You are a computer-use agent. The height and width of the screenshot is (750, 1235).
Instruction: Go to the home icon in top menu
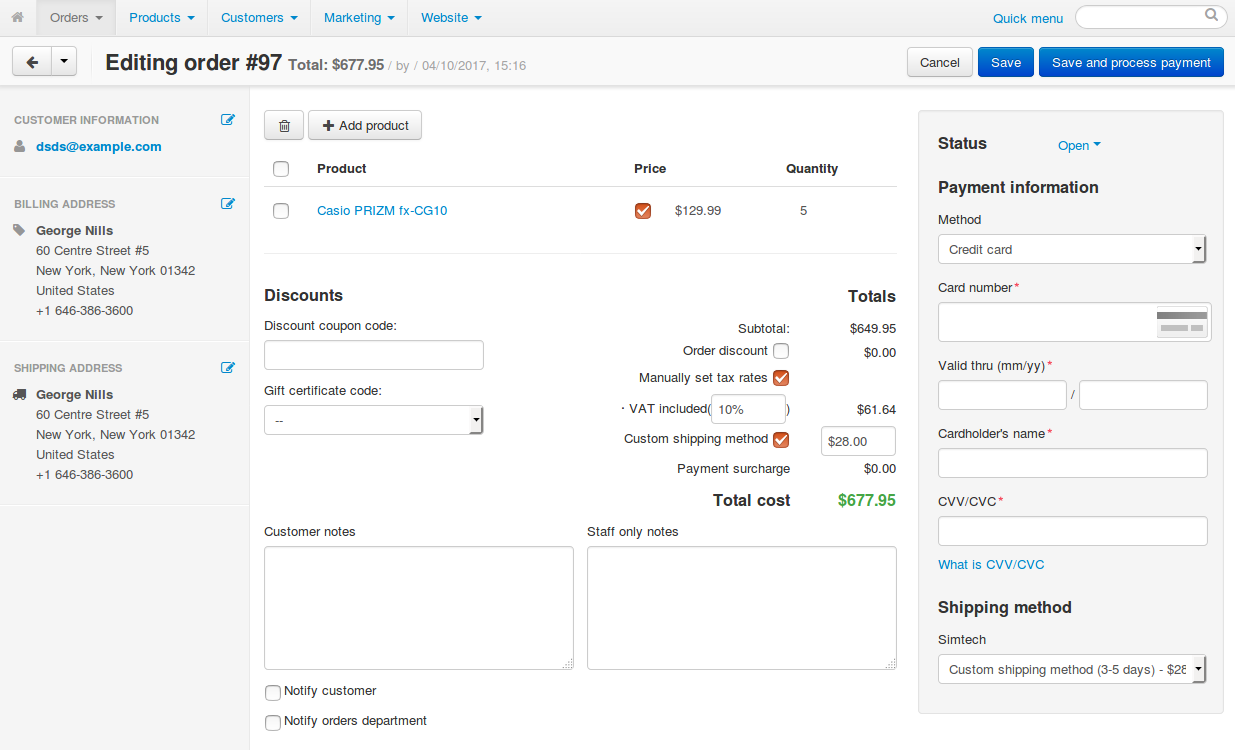pos(17,17)
